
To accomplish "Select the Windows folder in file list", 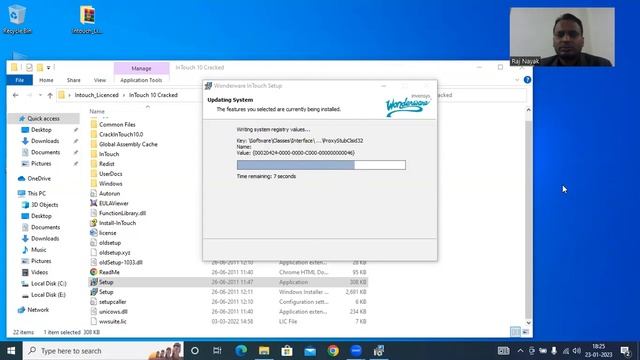I will click(111, 183).
